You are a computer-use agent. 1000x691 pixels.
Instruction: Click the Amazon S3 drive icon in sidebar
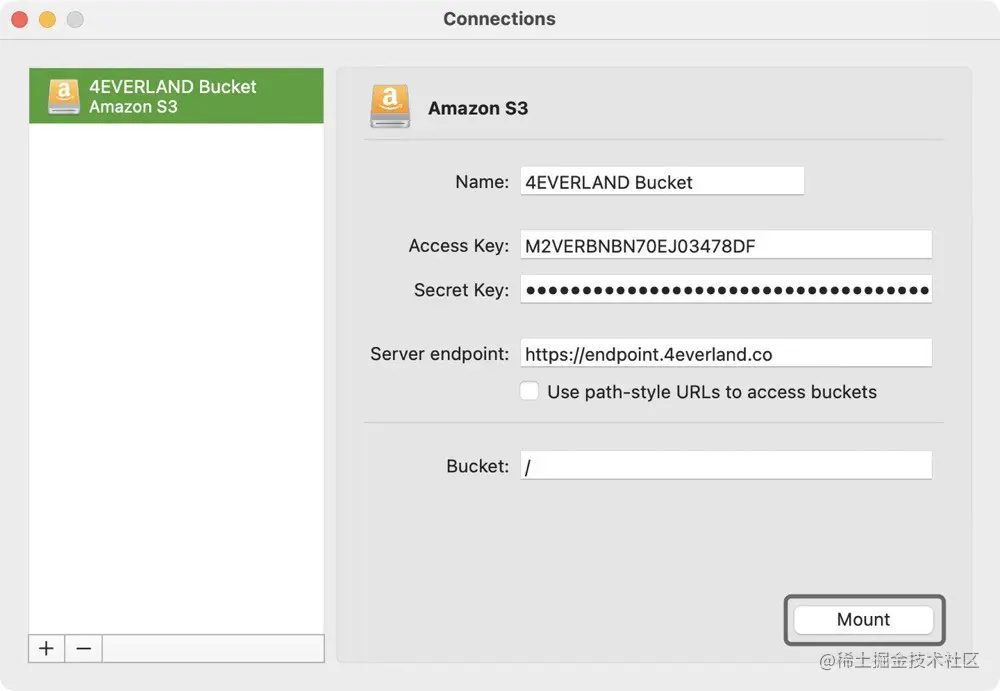coord(64,96)
